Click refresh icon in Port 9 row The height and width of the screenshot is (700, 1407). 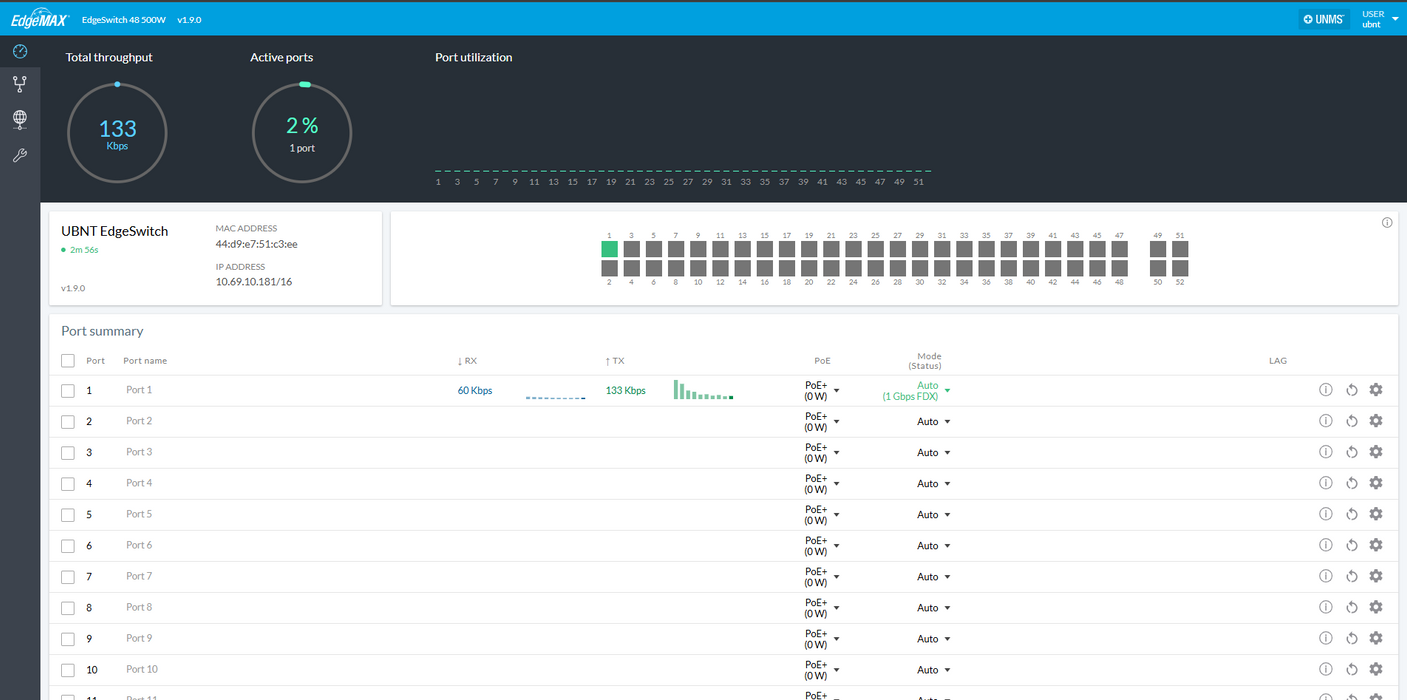(1351, 639)
